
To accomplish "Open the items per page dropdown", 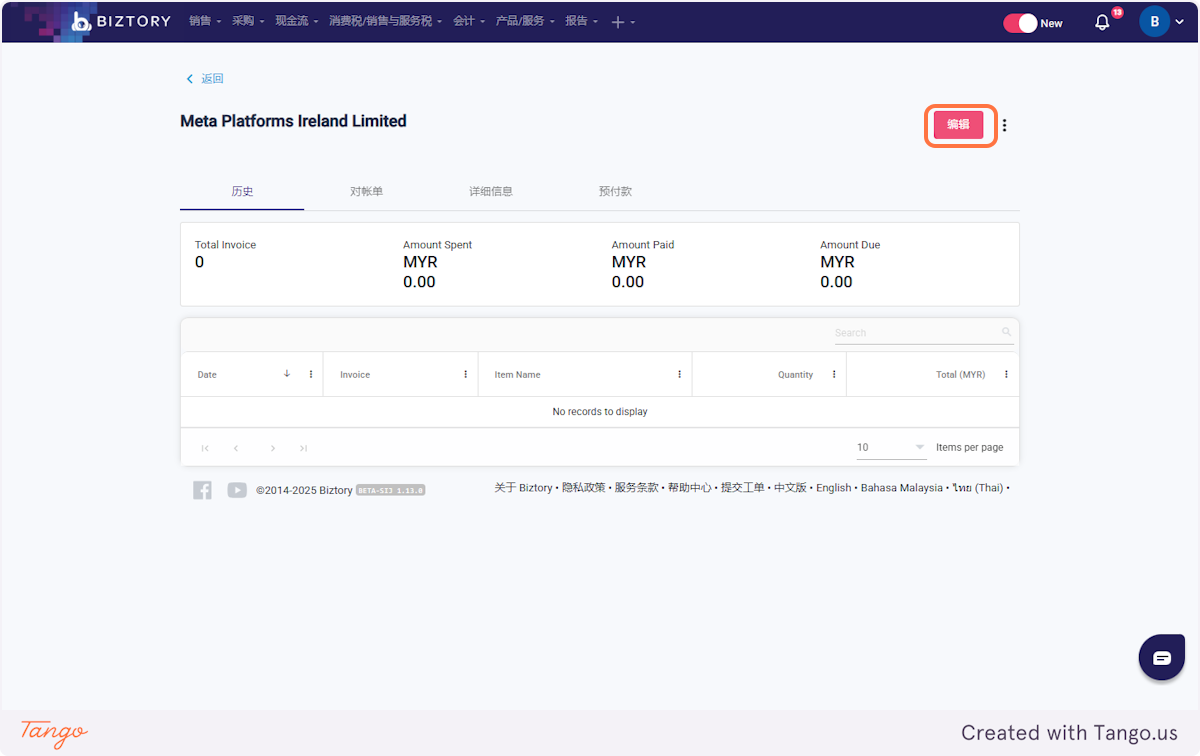I will coord(892,448).
